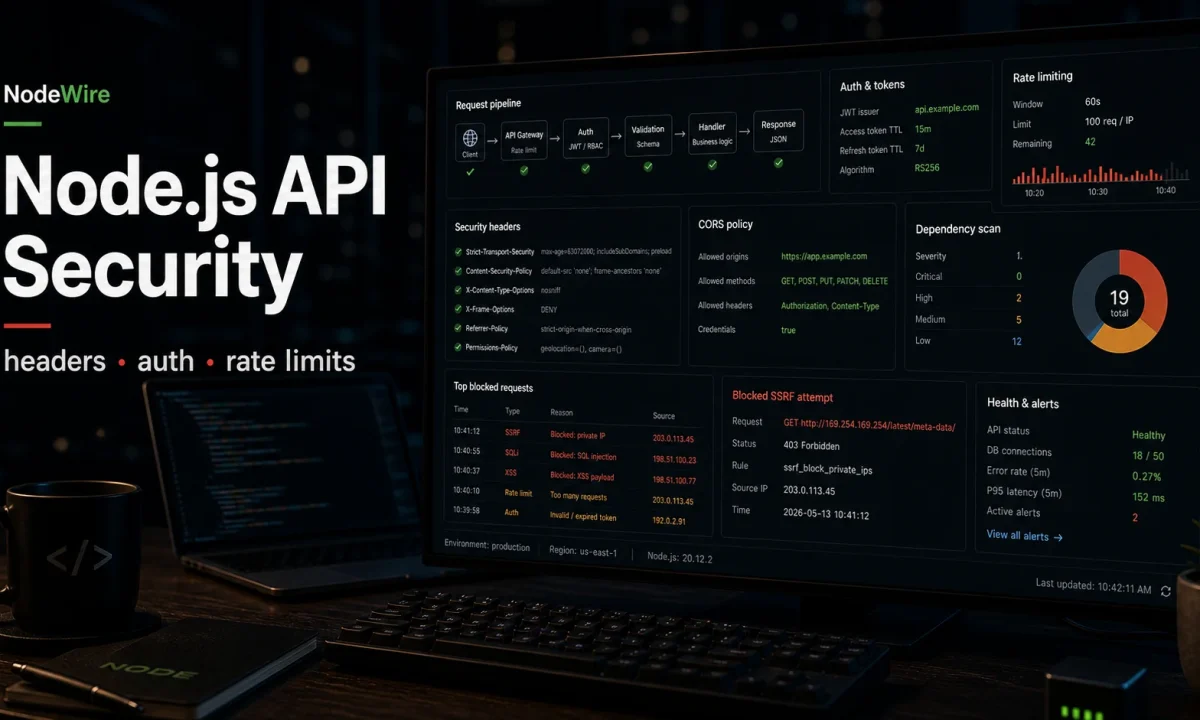Click the RS256 algorithm value

[928, 169]
